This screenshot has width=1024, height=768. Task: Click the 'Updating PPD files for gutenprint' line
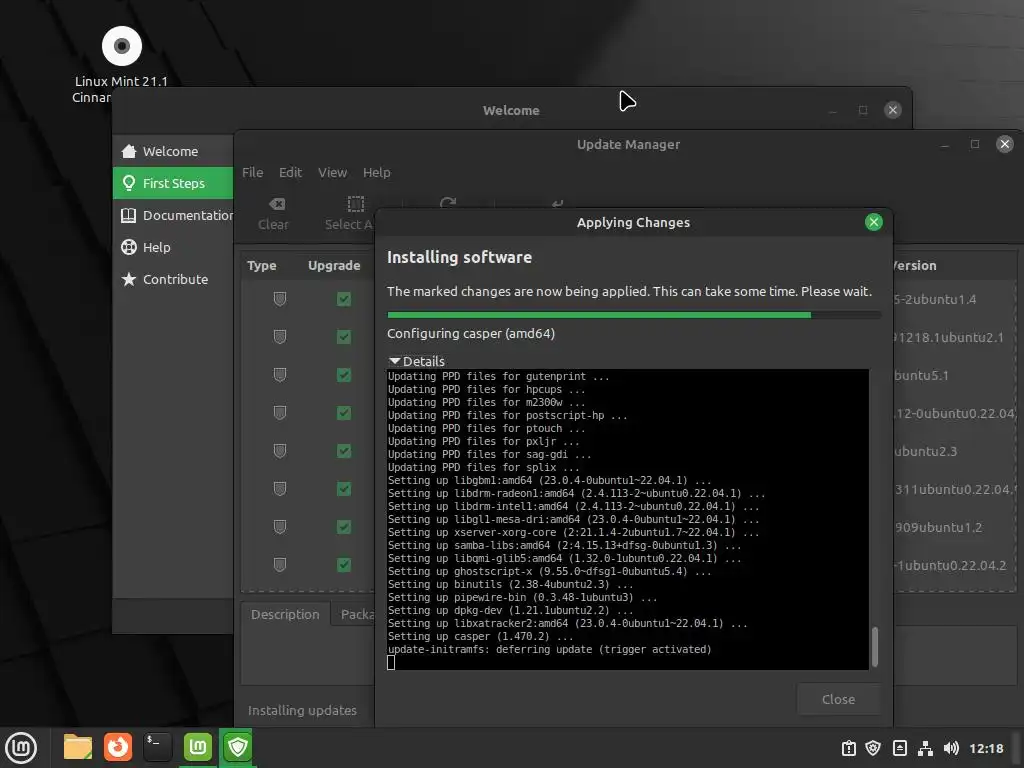click(498, 377)
